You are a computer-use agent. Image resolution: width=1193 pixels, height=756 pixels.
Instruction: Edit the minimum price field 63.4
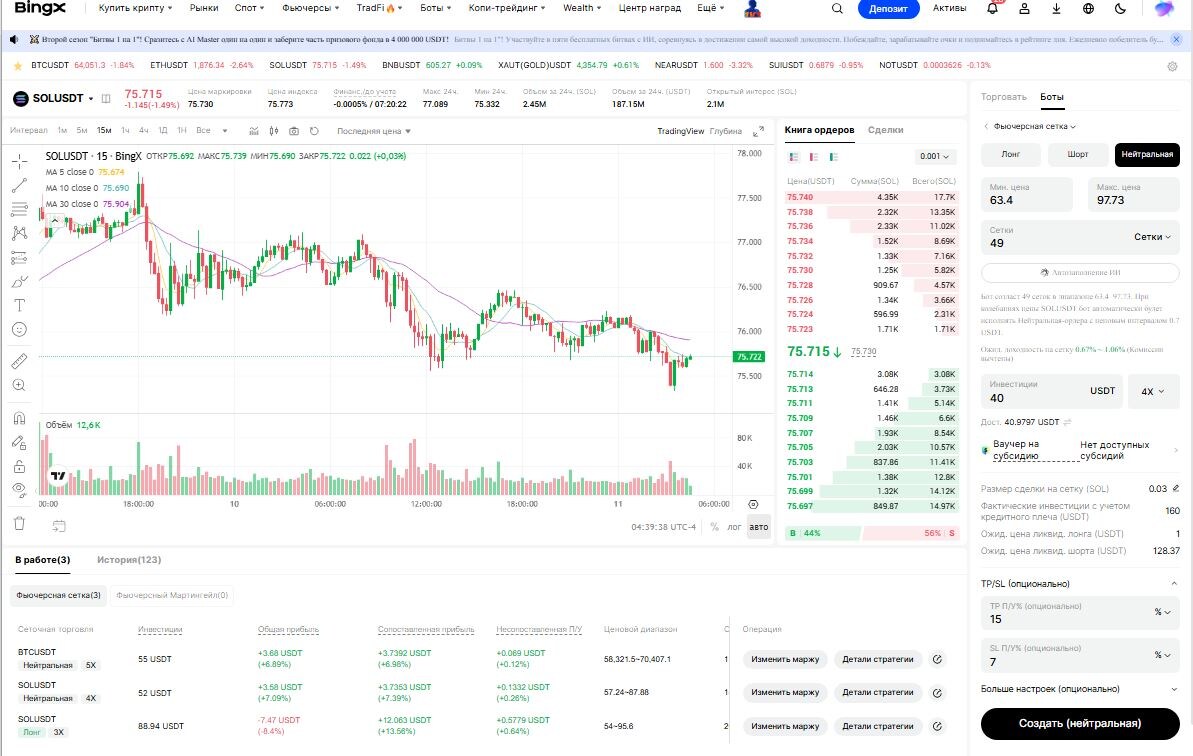click(x=1026, y=195)
